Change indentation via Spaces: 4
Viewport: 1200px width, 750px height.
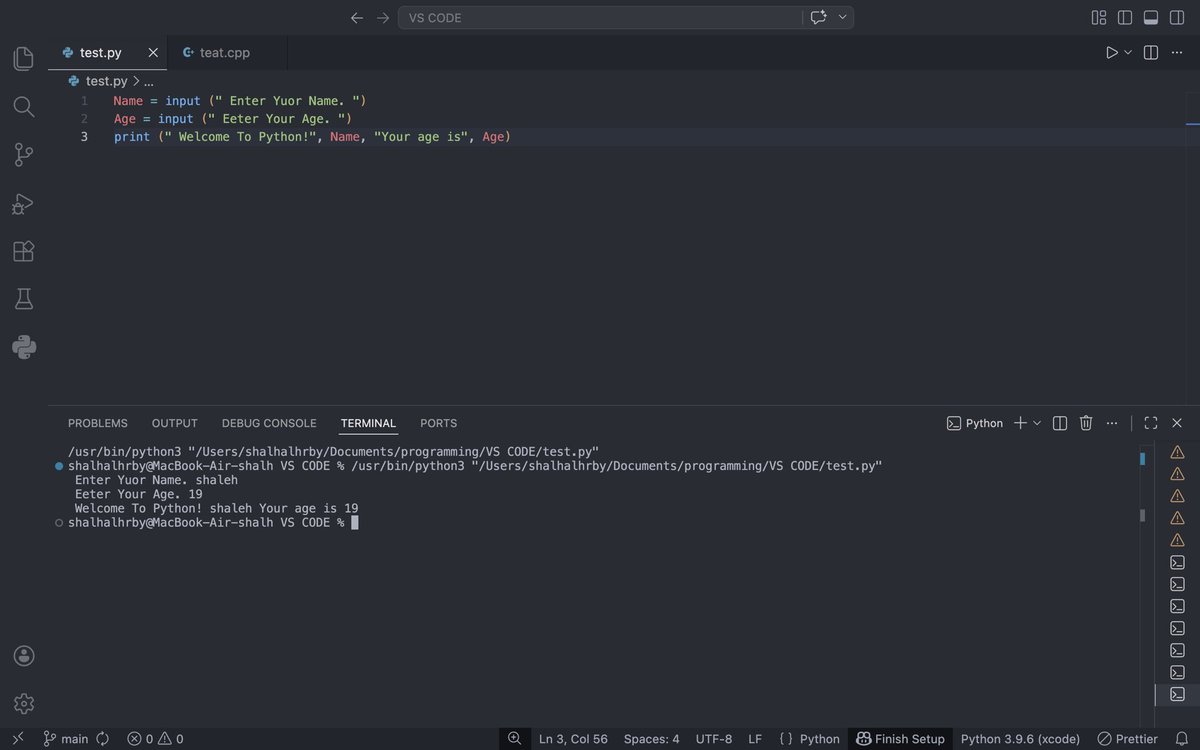[651, 739]
